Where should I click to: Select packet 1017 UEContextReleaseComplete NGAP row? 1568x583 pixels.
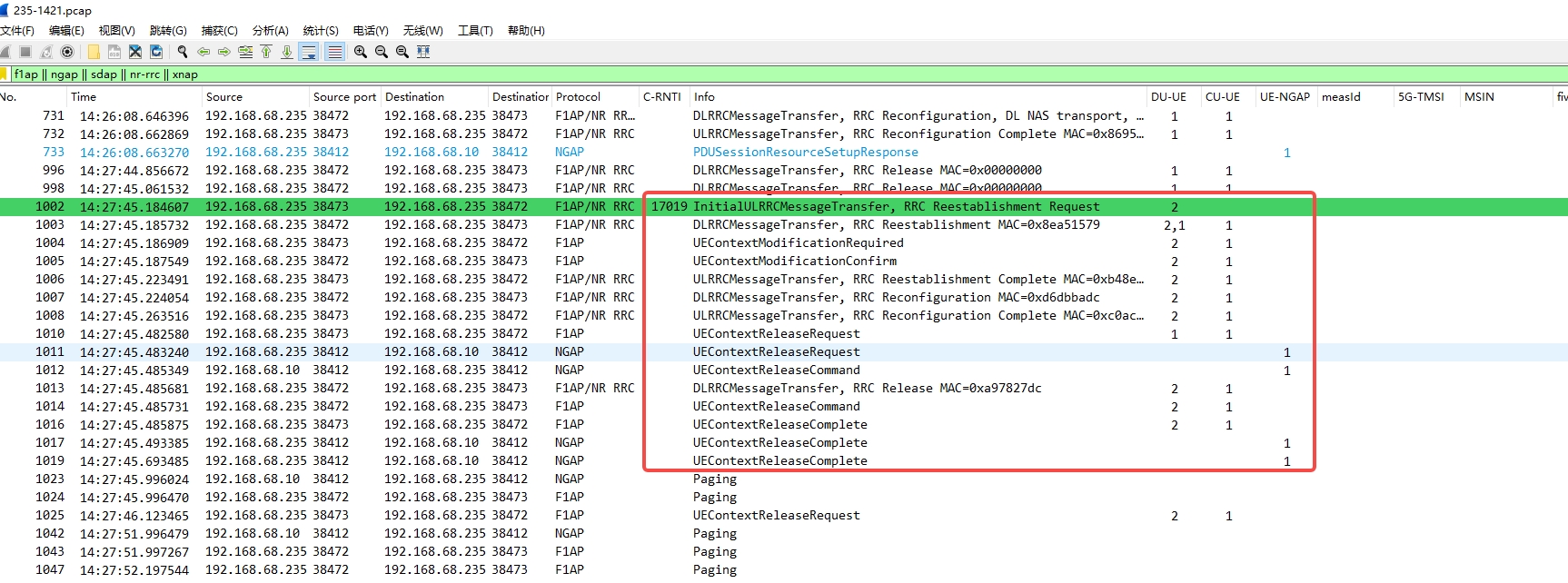[784, 443]
